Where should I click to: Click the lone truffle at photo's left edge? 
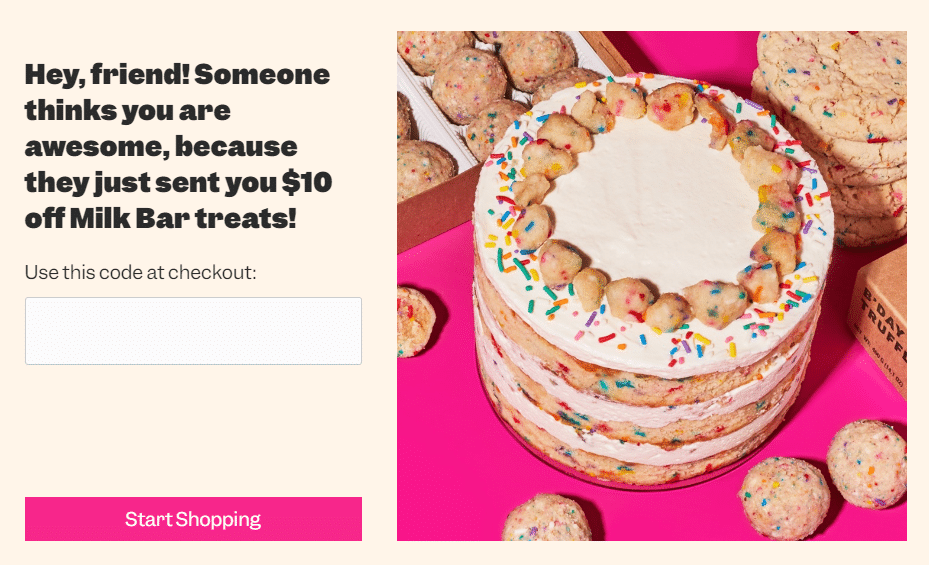point(415,322)
